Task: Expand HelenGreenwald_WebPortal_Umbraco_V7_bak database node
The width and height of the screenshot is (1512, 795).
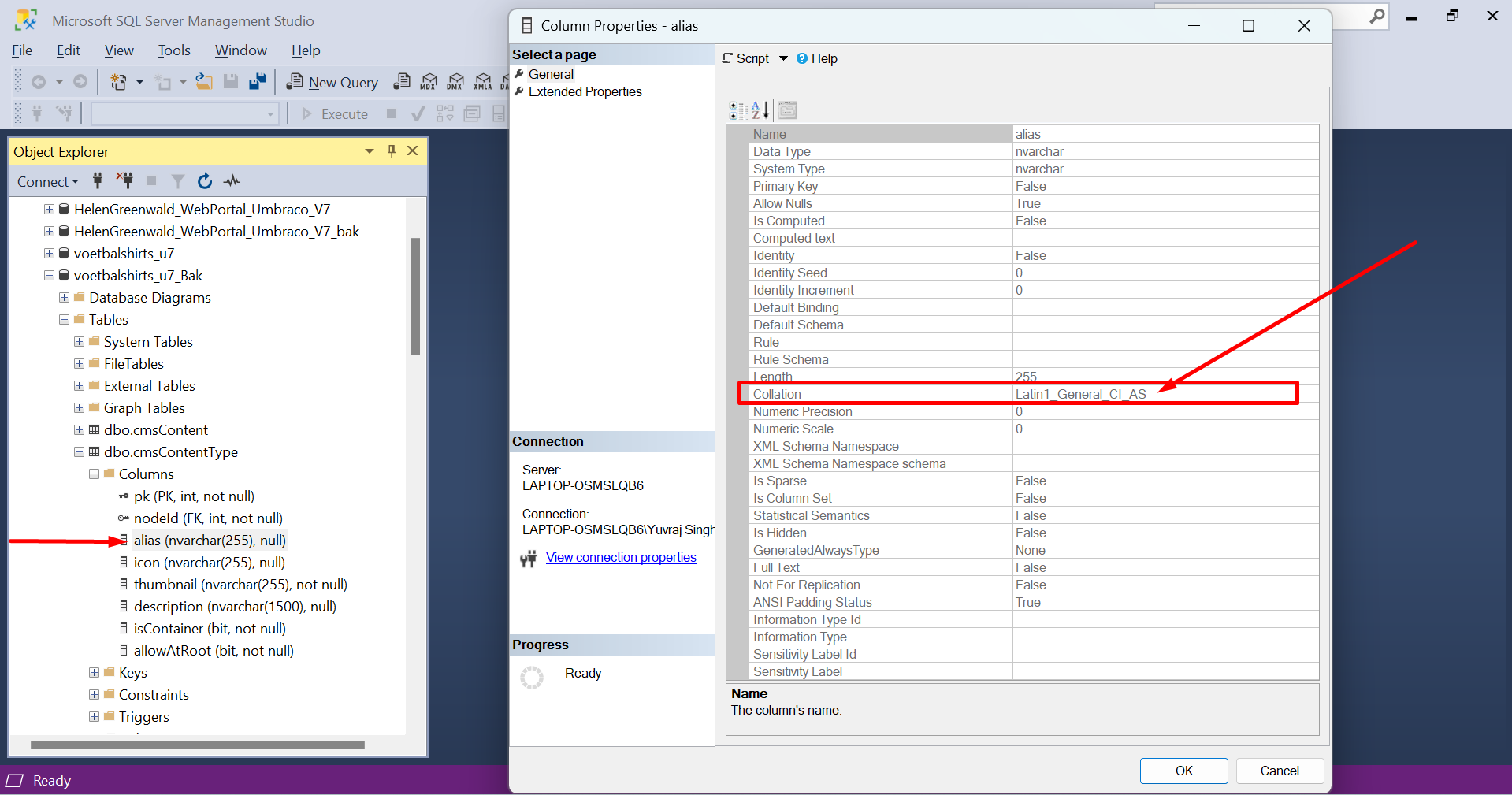Action: [49, 232]
